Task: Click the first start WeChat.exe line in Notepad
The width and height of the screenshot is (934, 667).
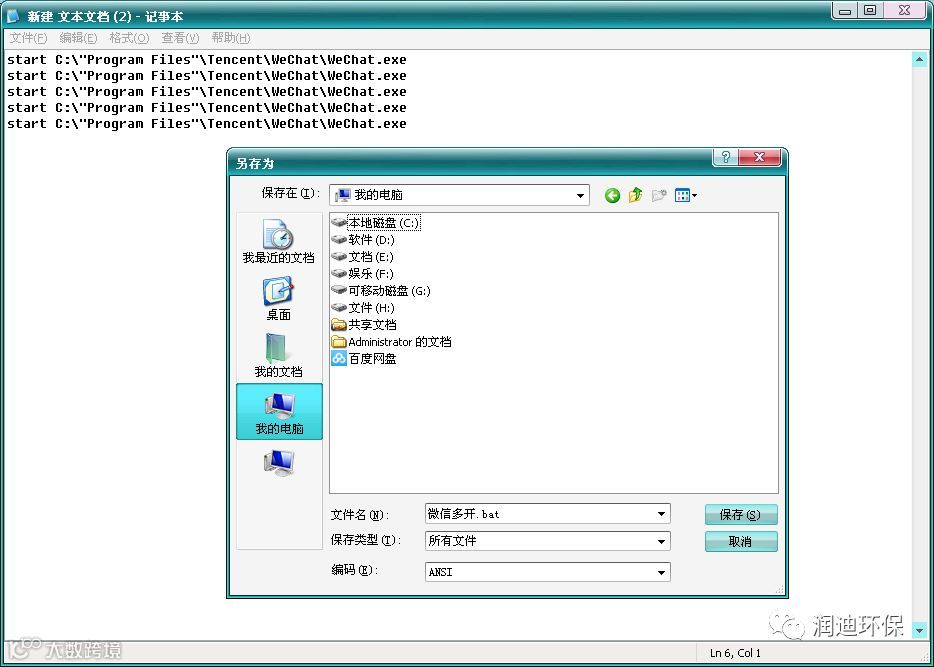Action: [207, 60]
